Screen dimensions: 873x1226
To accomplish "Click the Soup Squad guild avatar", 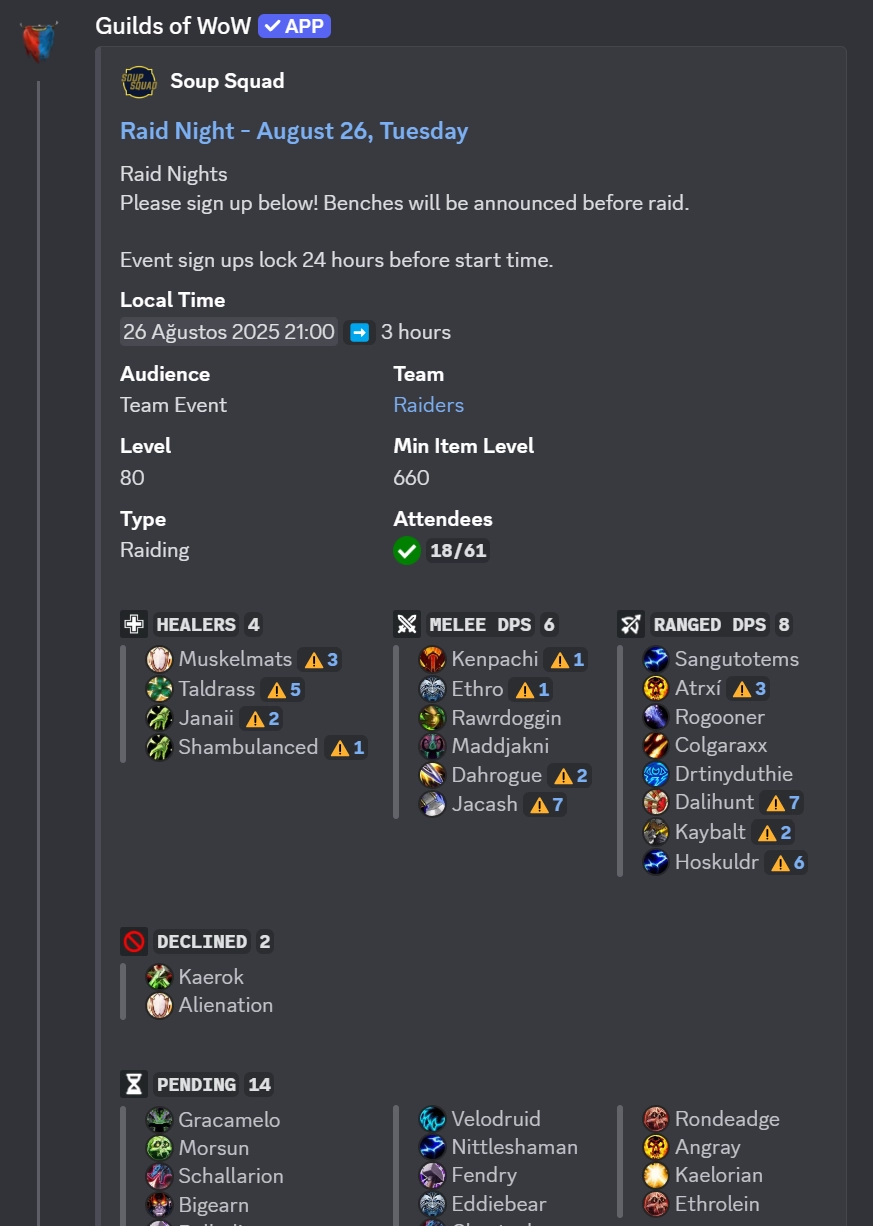I will 138,81.
